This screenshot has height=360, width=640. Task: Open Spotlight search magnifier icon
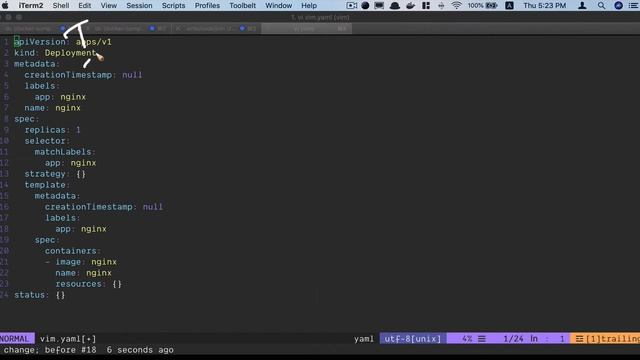coord(601,5)
